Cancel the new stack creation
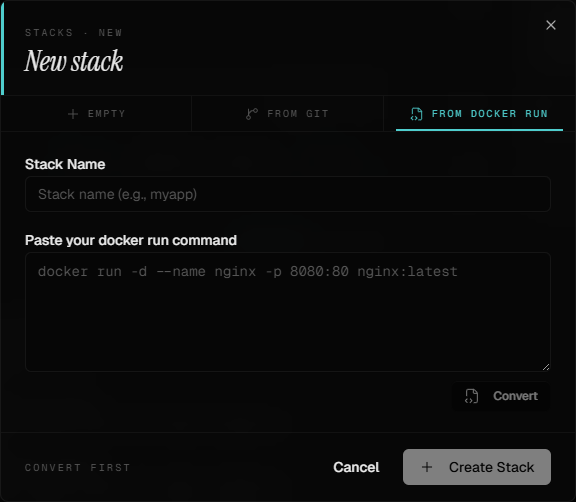The height and width of the screenshot is (502, 576). pos(356,467)
